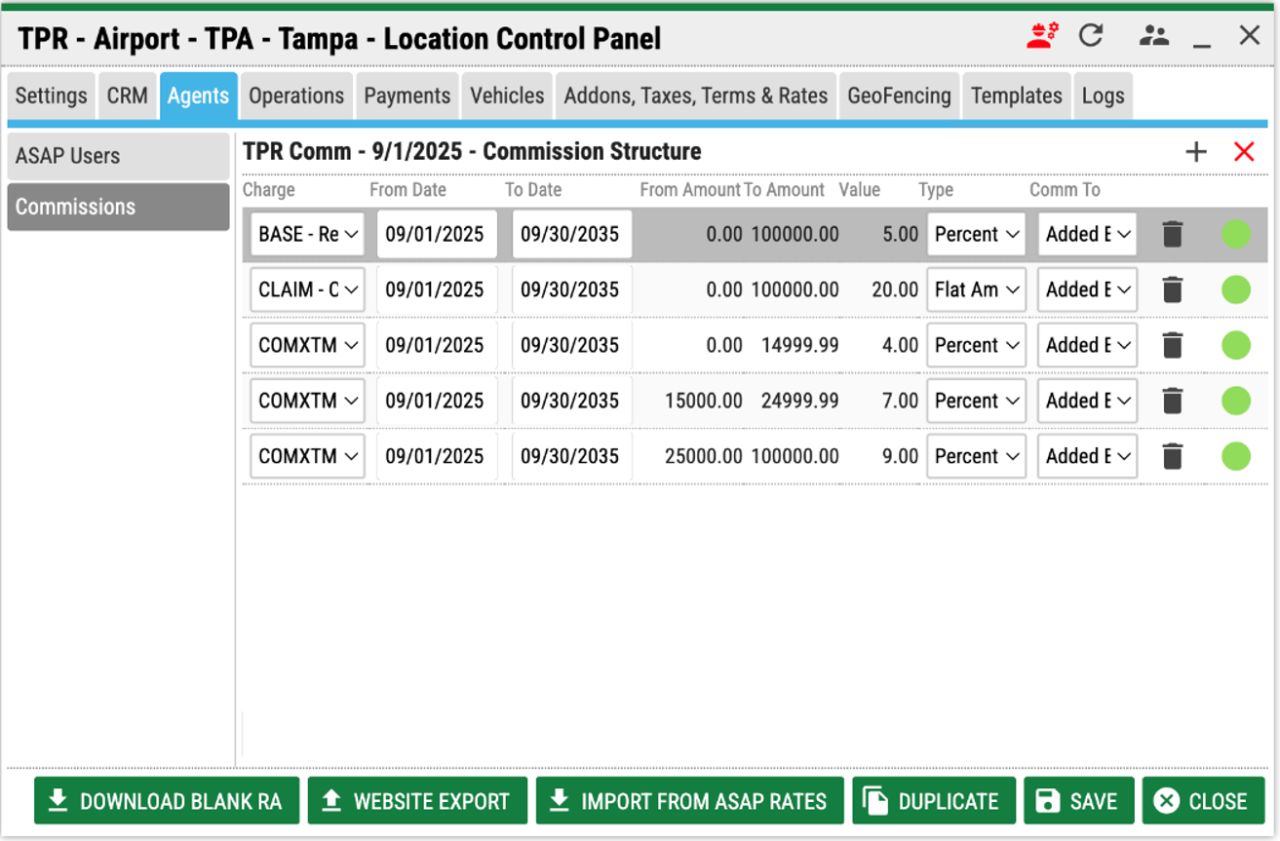The image size is (1280, 841).
Task: Click the red user settings icon
Action: click(x=1043, y=37)
